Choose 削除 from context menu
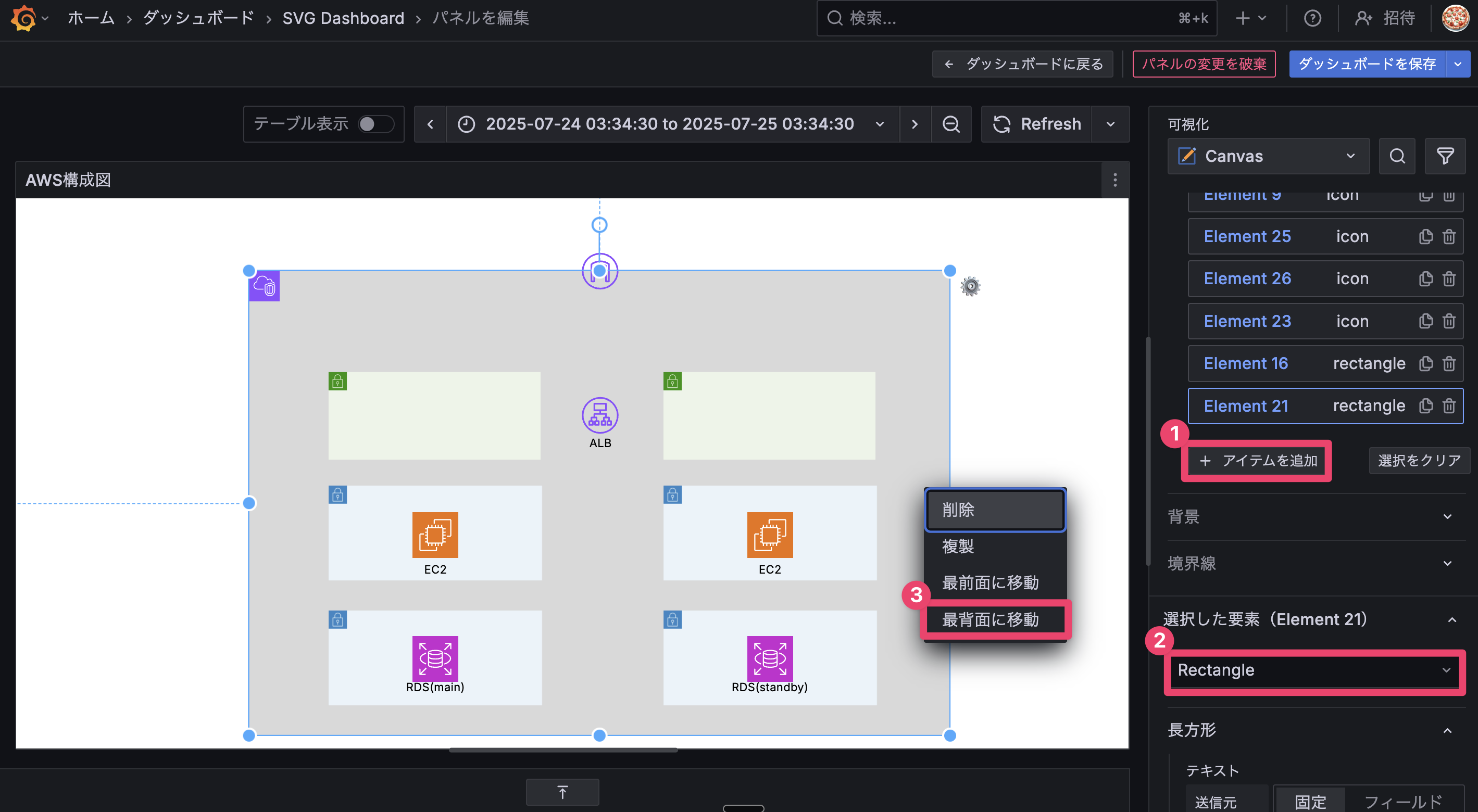Image resolution: width=1478 pixels, height=812 pixels. pyautogui.click(x=995, y=509)
